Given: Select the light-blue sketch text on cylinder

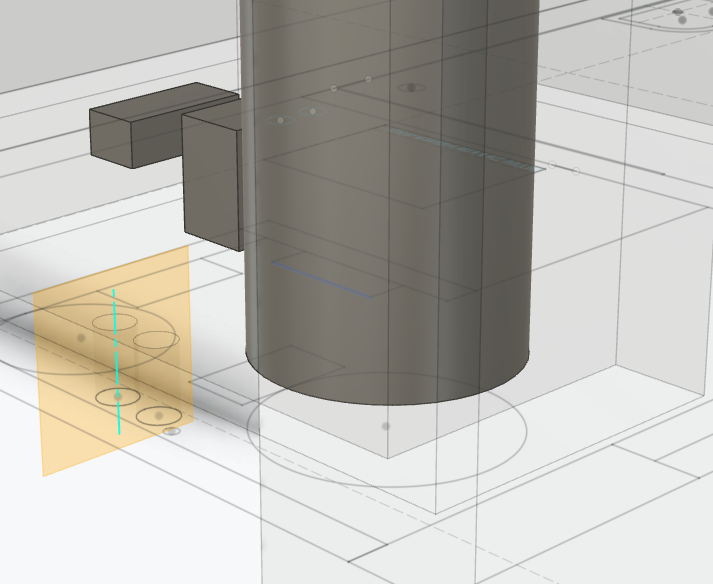Looking at the screenshot, I should pos(466,150).
